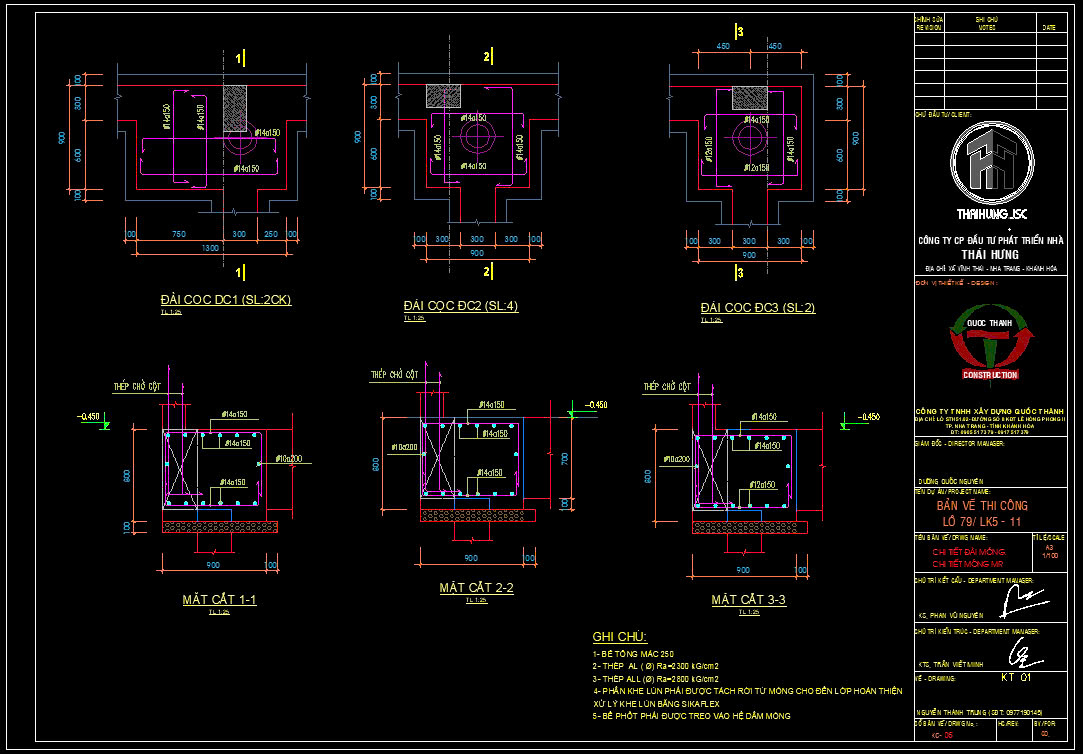Viewport: 1083px width, 754px height.
Task: Select the 'BẢN VẼ THI CÔNG' project title
Action: pyautogui.click(x=974, y=506)
